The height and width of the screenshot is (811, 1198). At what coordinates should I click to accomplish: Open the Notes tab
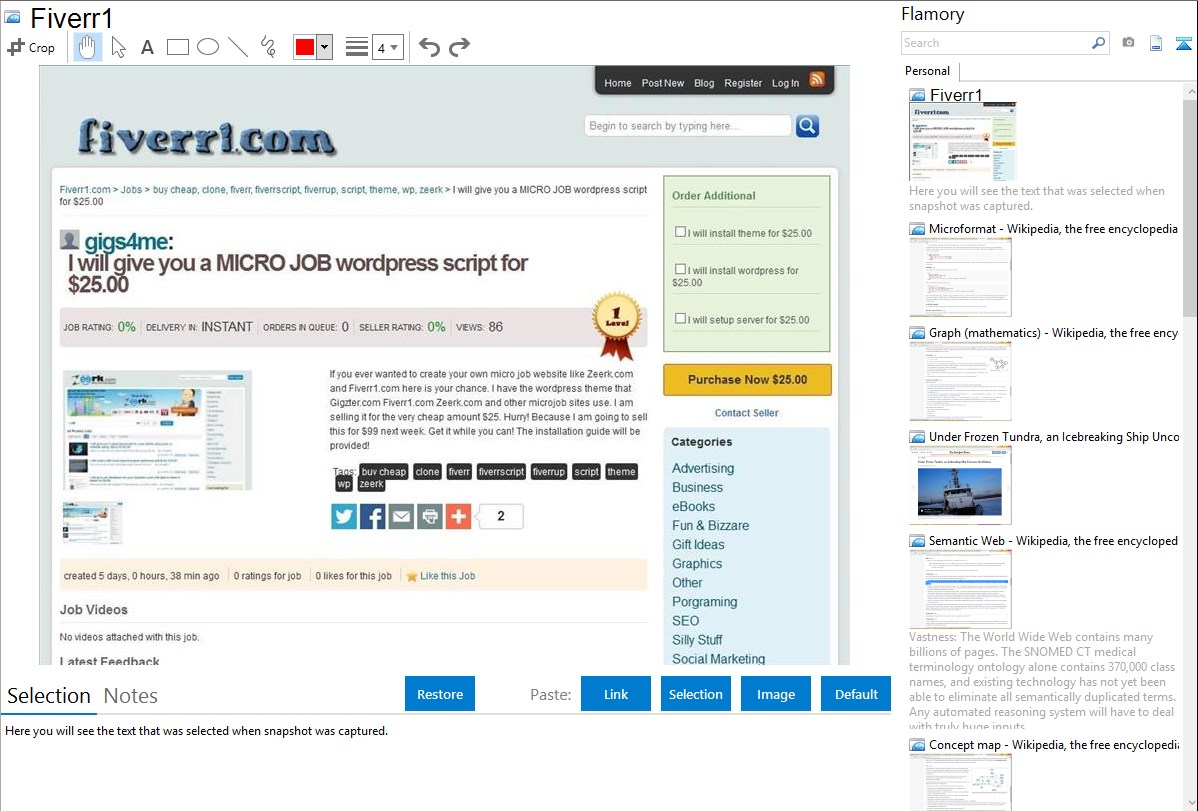click(x=131, y=696)
